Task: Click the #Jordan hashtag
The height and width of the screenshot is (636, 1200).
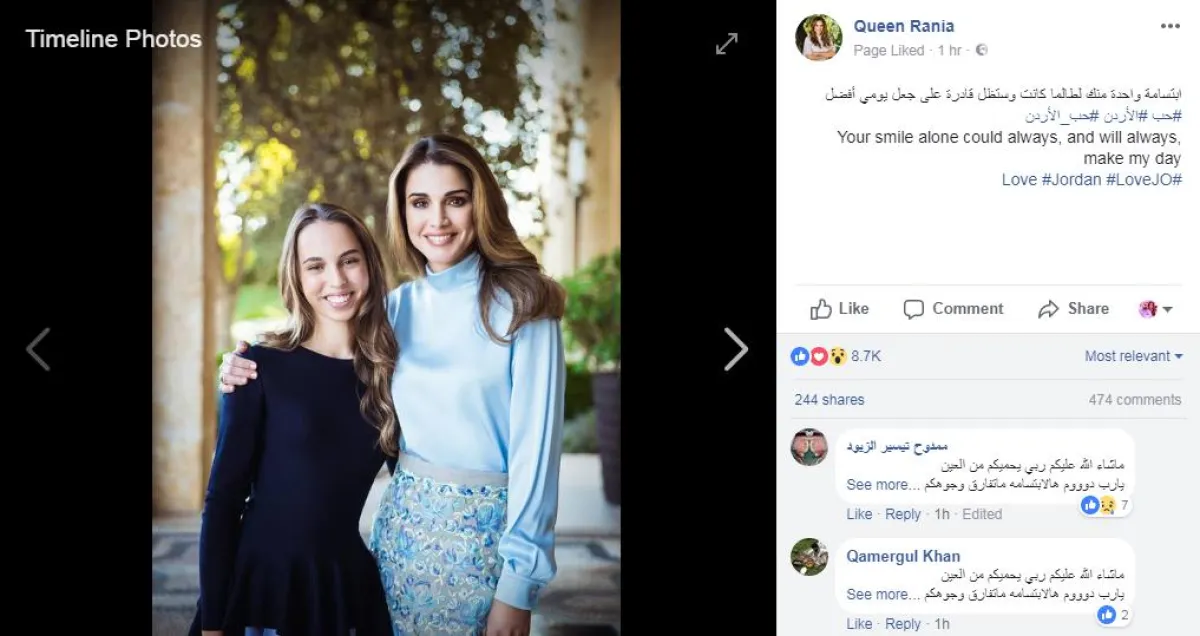Action: click(1070, 180)
